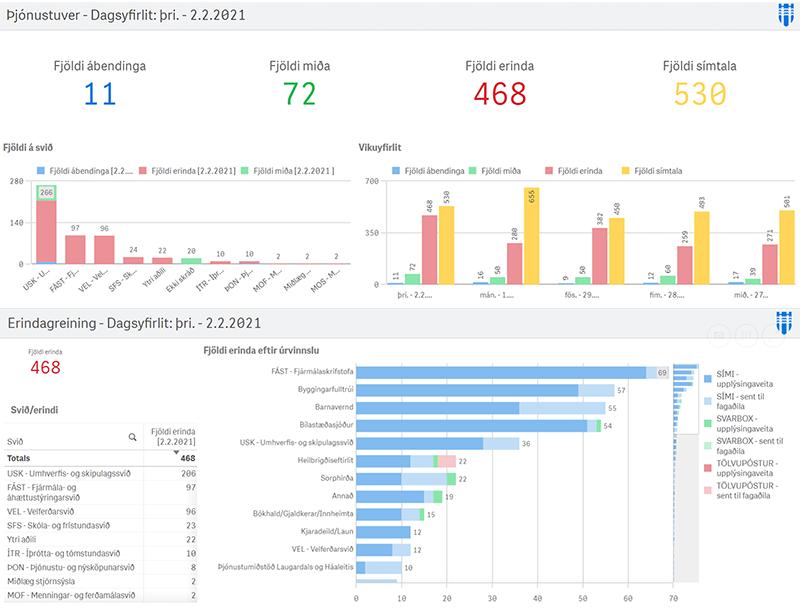
Task: Click Fjöldi miða [2.2.2021] legend swatch
Action: 245,171
